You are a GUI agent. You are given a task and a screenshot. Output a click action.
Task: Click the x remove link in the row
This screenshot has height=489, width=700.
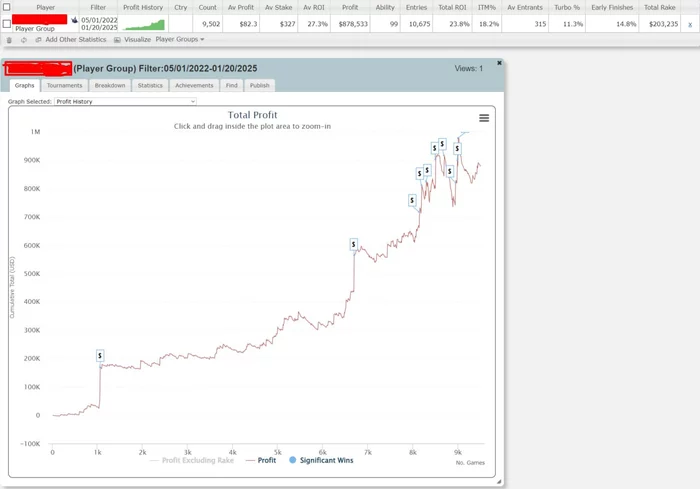(690, 24)
